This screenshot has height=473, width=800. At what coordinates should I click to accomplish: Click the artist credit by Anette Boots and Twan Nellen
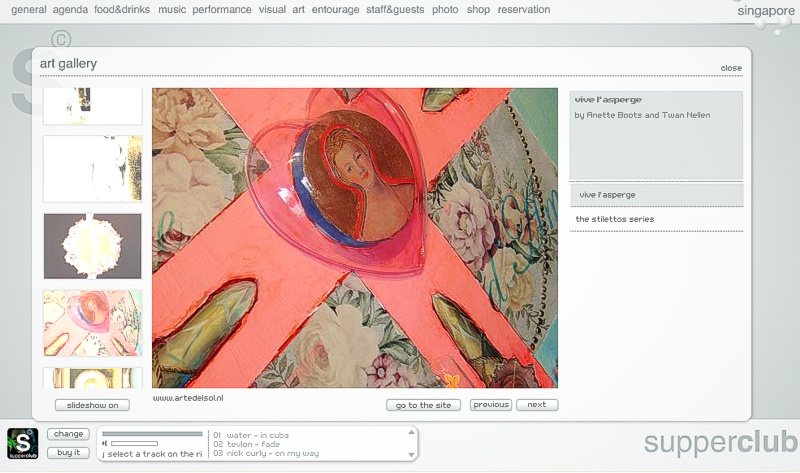[x=642, y=115]
